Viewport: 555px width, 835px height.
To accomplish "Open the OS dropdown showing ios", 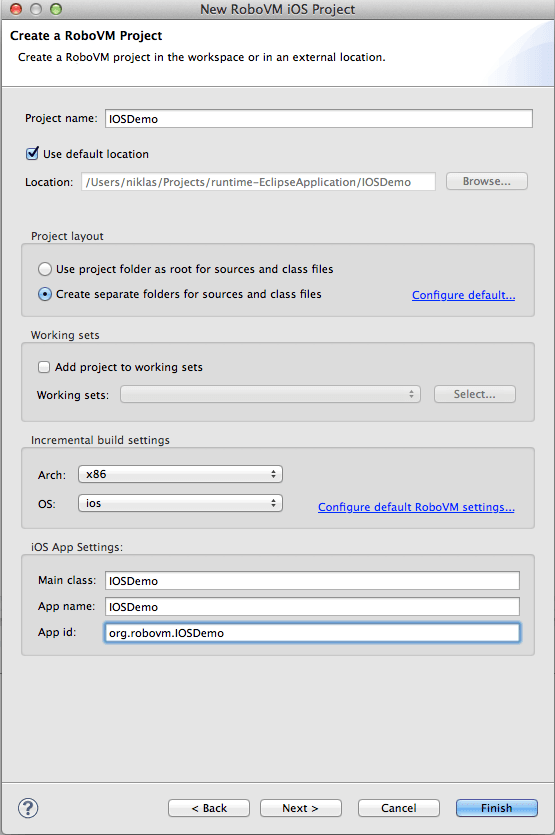I will (180, 503).
